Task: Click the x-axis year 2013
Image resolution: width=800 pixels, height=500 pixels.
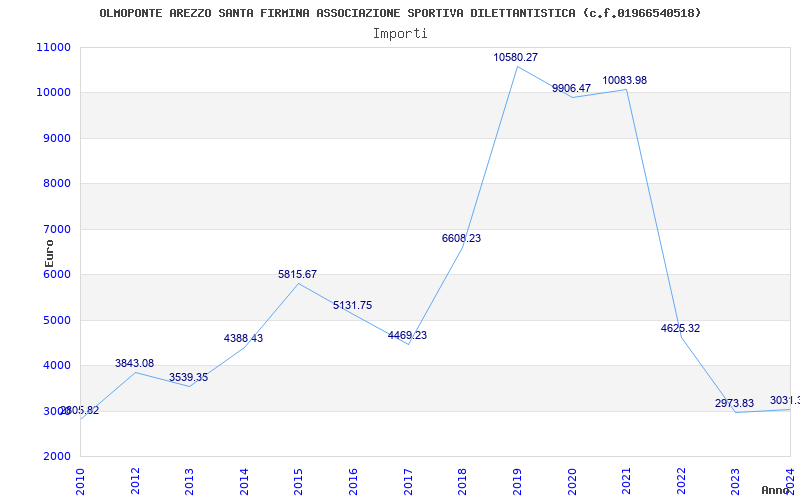Action: pos(189,482)
